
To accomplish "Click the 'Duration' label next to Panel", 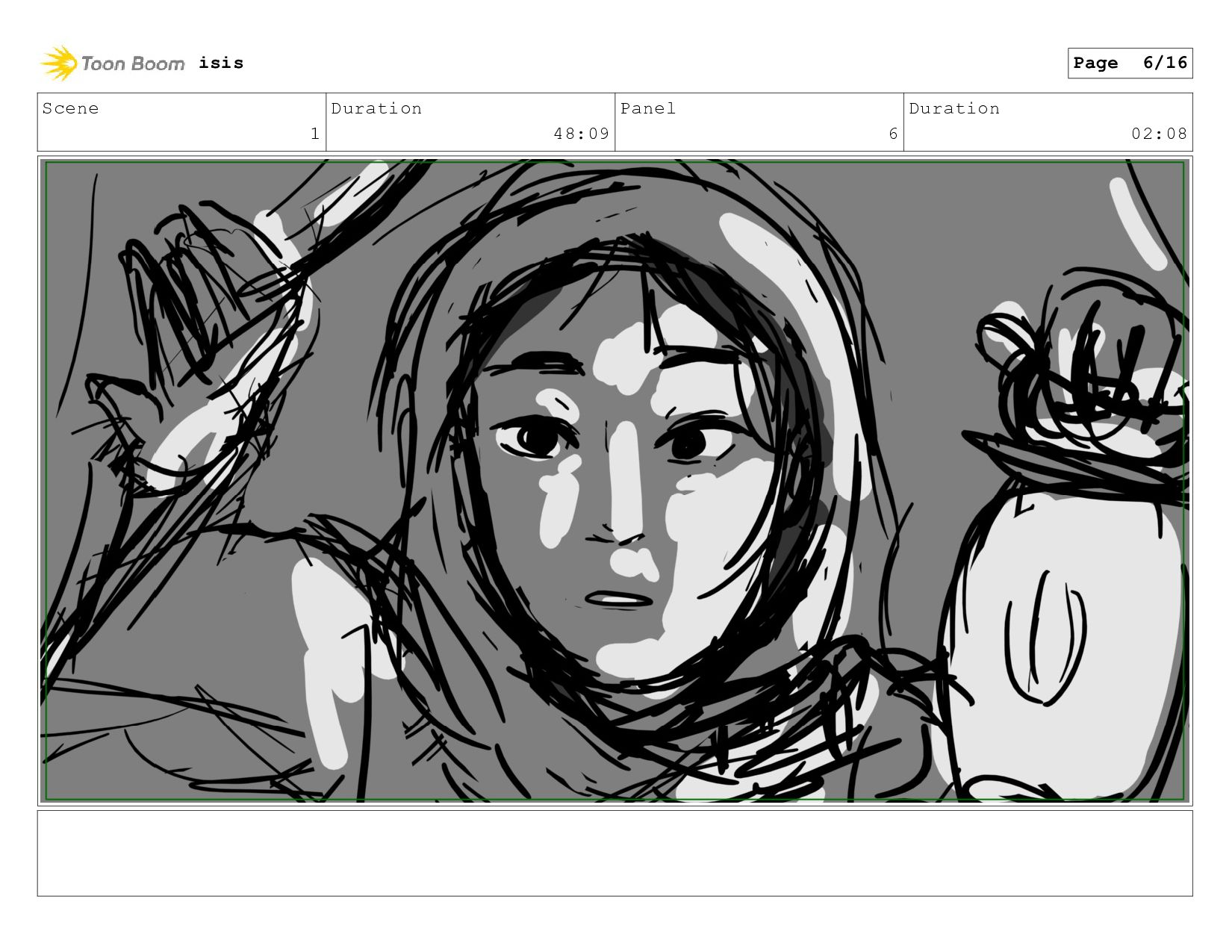I will 954,108.
